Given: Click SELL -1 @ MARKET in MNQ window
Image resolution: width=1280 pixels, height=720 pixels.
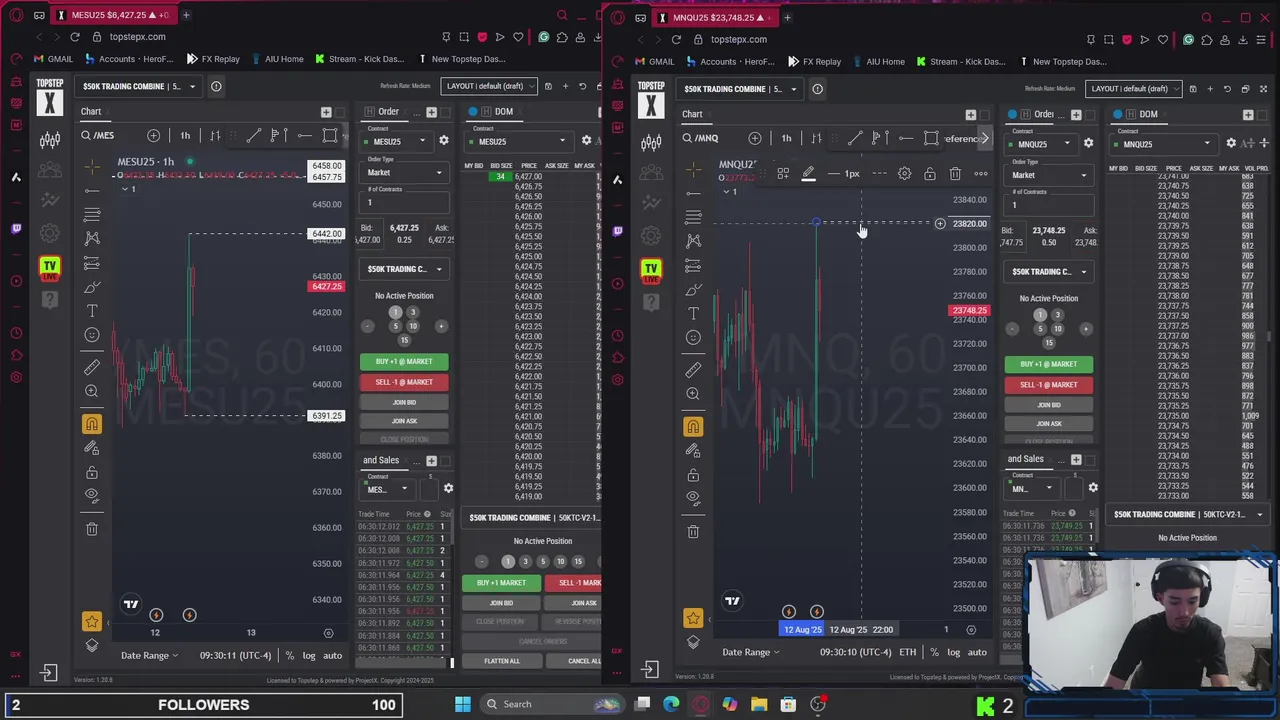Looking at the screenshot, I should [x=1048, y=385].
